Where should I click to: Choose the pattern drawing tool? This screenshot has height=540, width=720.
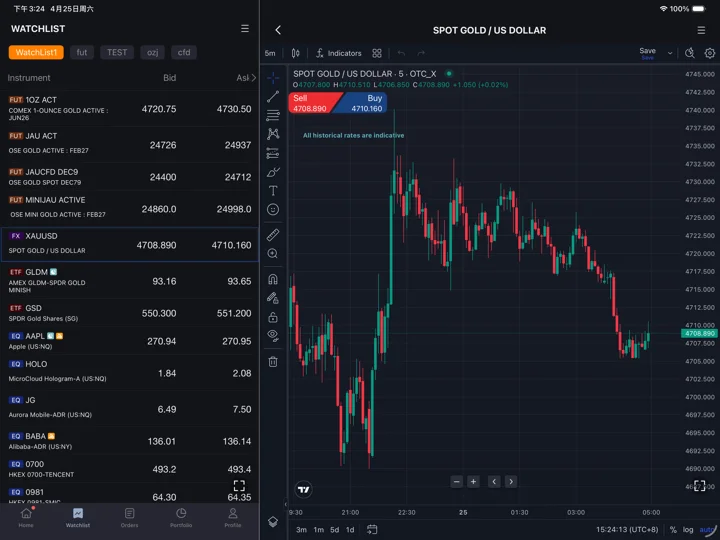pos(273,134)
